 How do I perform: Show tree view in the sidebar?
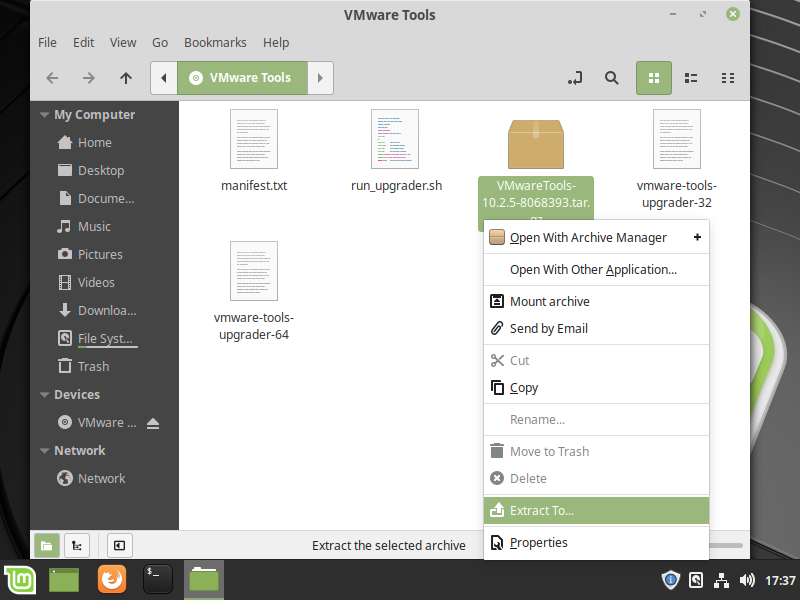pos(77,546)
